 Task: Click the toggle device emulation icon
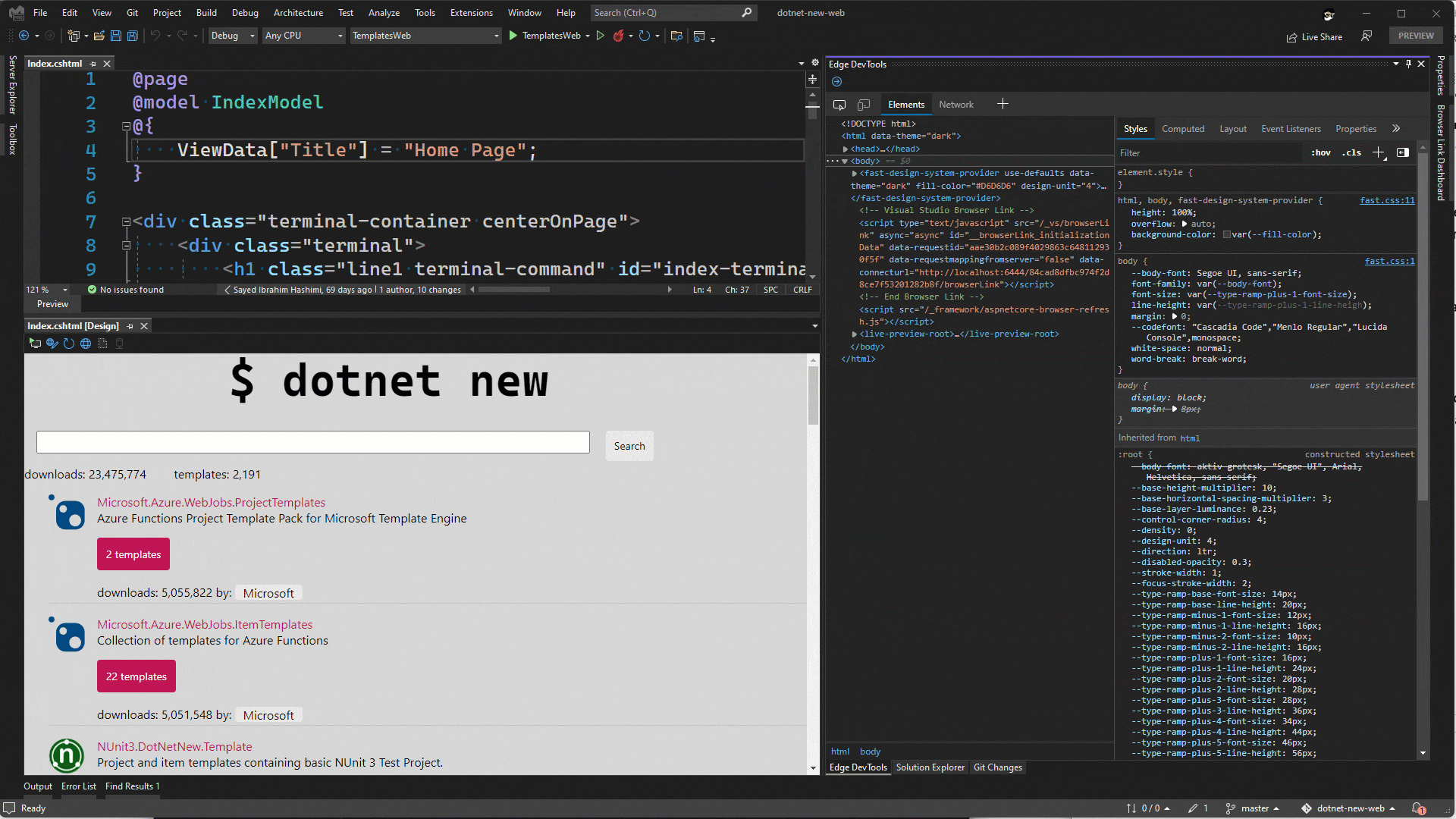point(864,105)
